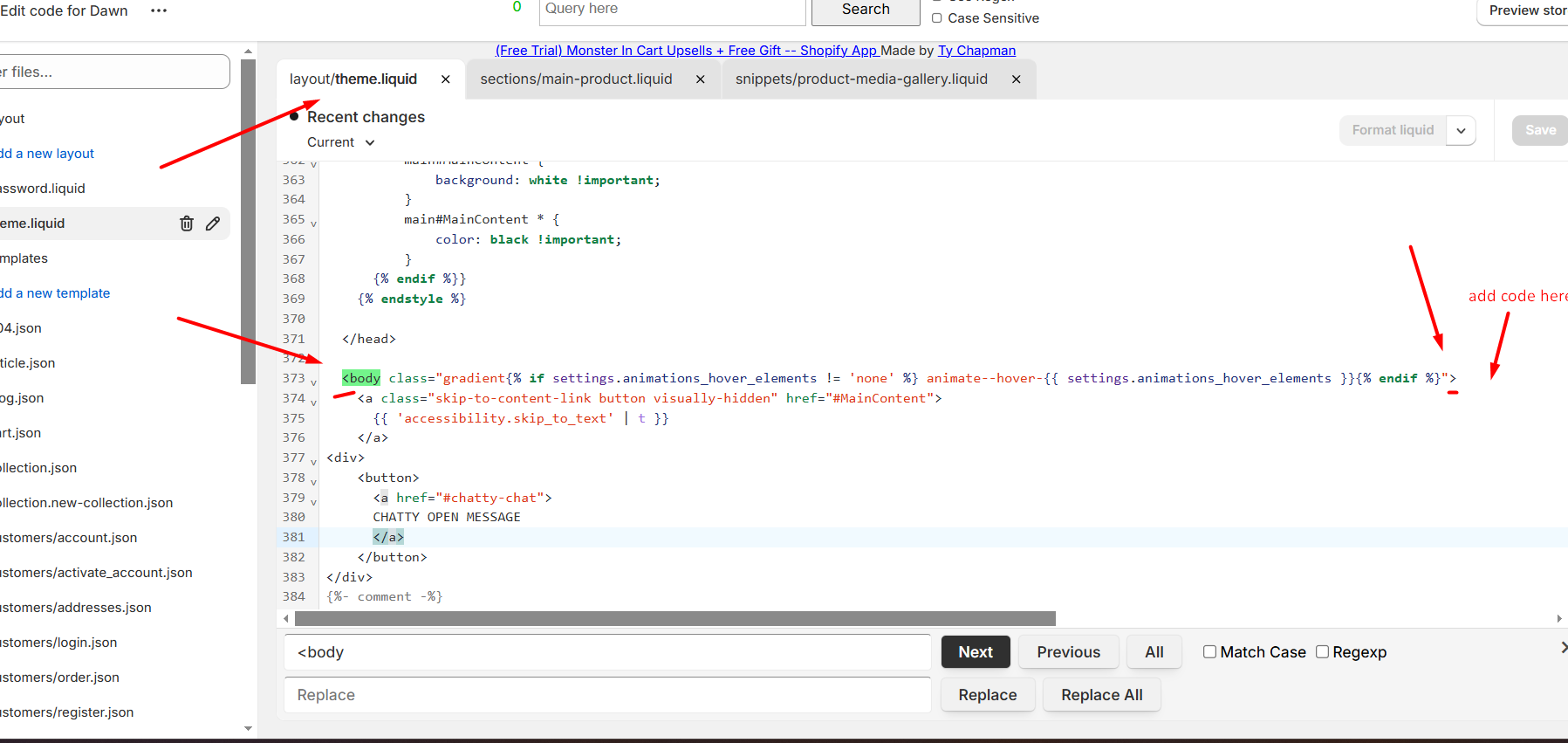This screenshot has width=1568, height=743.
Task: Fold the button block at line 378
Action: [x=313, y=482]
